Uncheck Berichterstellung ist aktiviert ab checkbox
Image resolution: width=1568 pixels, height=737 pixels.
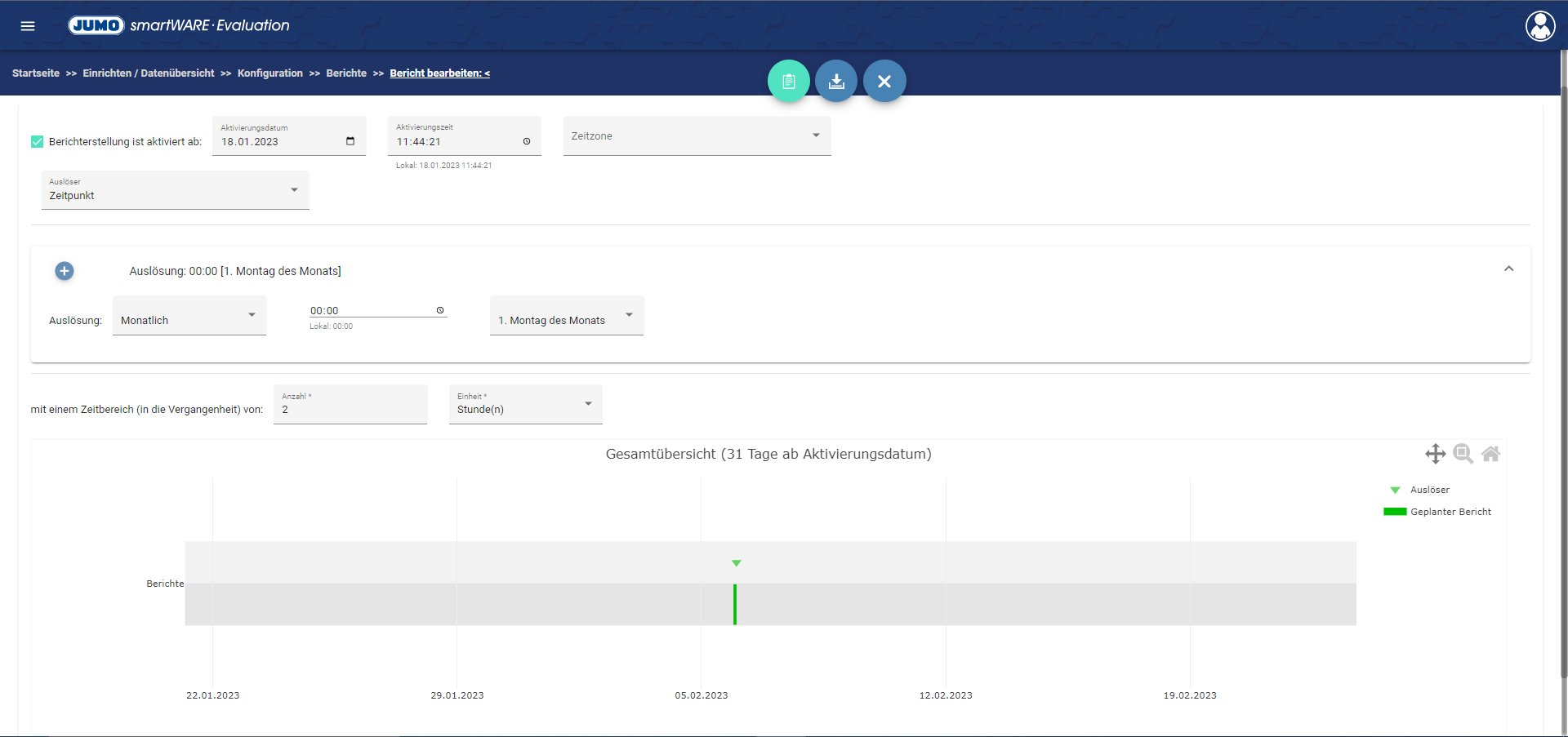click(38, 142)
